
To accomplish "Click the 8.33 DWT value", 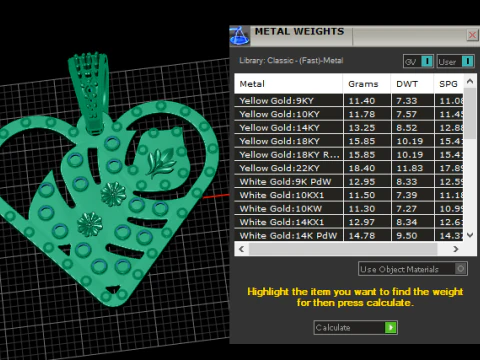I will 406,182.
